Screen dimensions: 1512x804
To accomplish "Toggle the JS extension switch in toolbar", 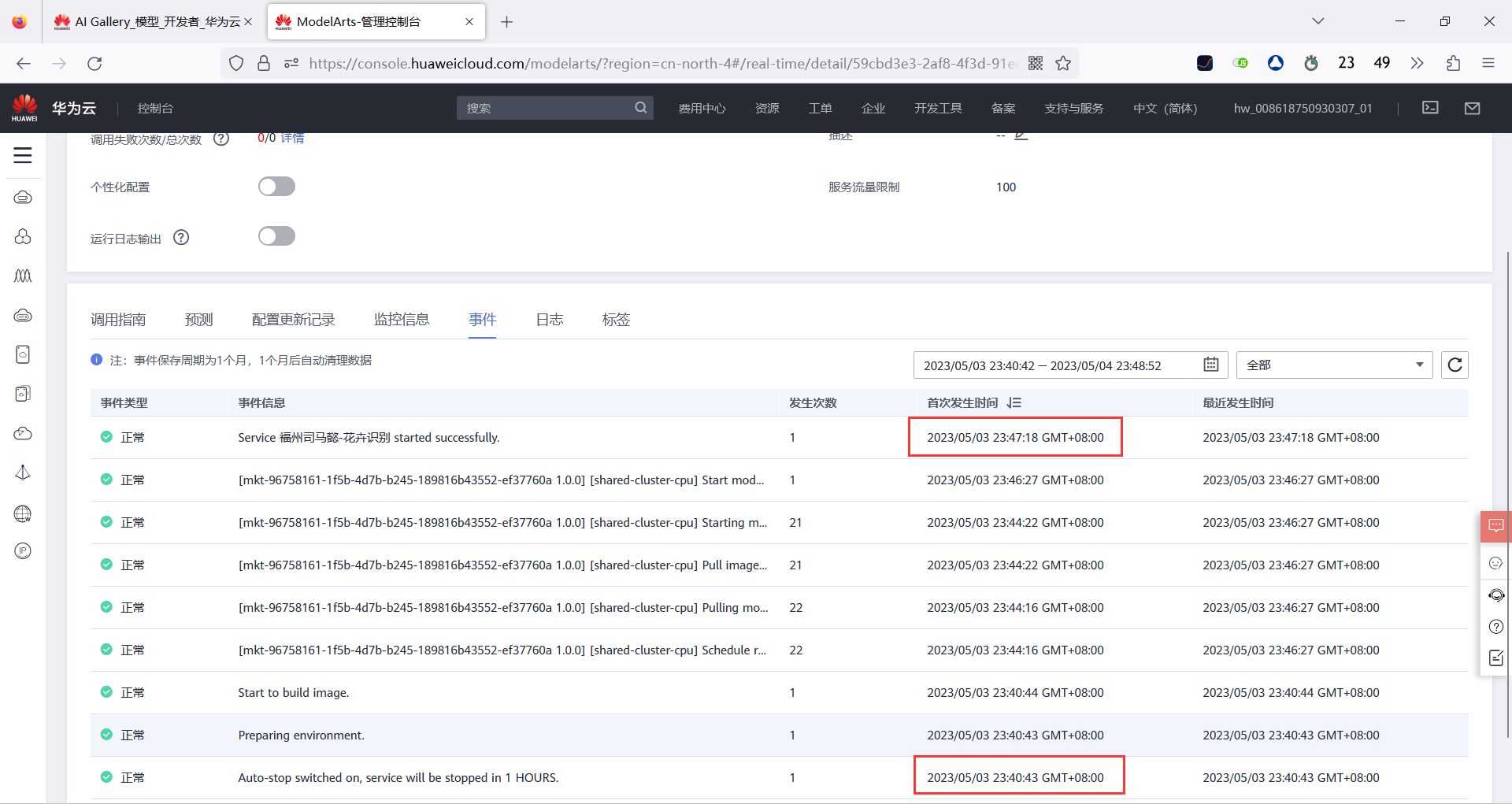I will tap(1240, 63).
